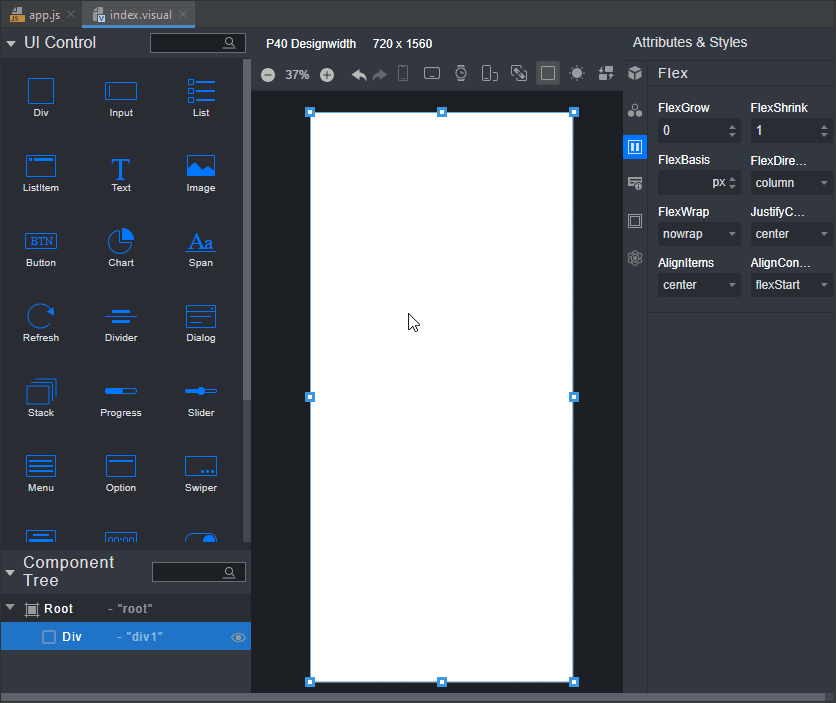Redo the last canvas action
Viewport: 836px width, 703px height.
coord(380,75)
